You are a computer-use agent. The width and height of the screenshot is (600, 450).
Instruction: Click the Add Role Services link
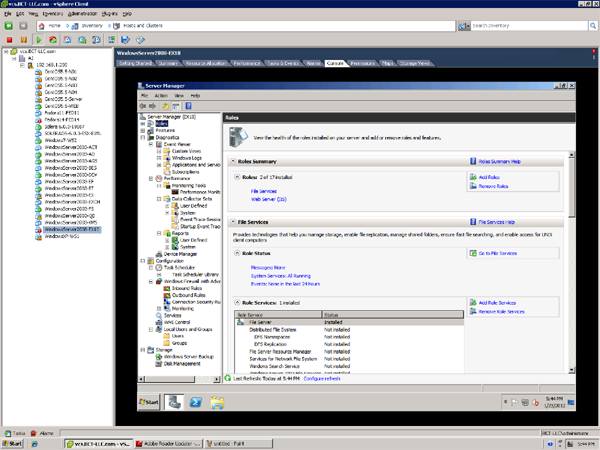497,303
